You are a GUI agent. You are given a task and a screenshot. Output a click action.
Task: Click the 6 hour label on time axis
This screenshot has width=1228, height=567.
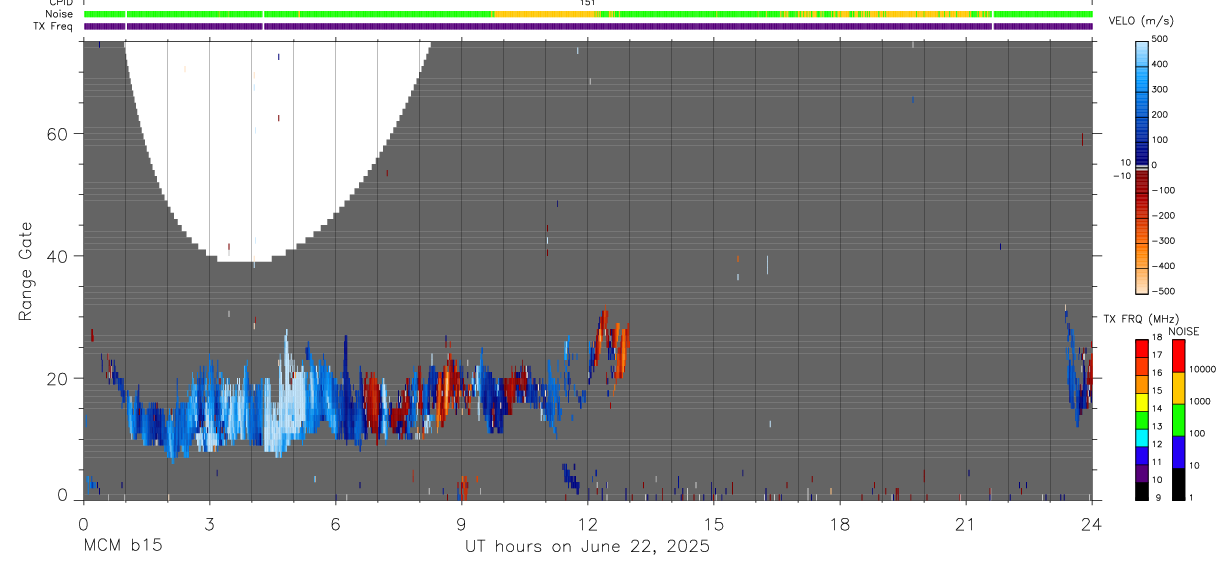pyautogui.click(x=335, y=524)
